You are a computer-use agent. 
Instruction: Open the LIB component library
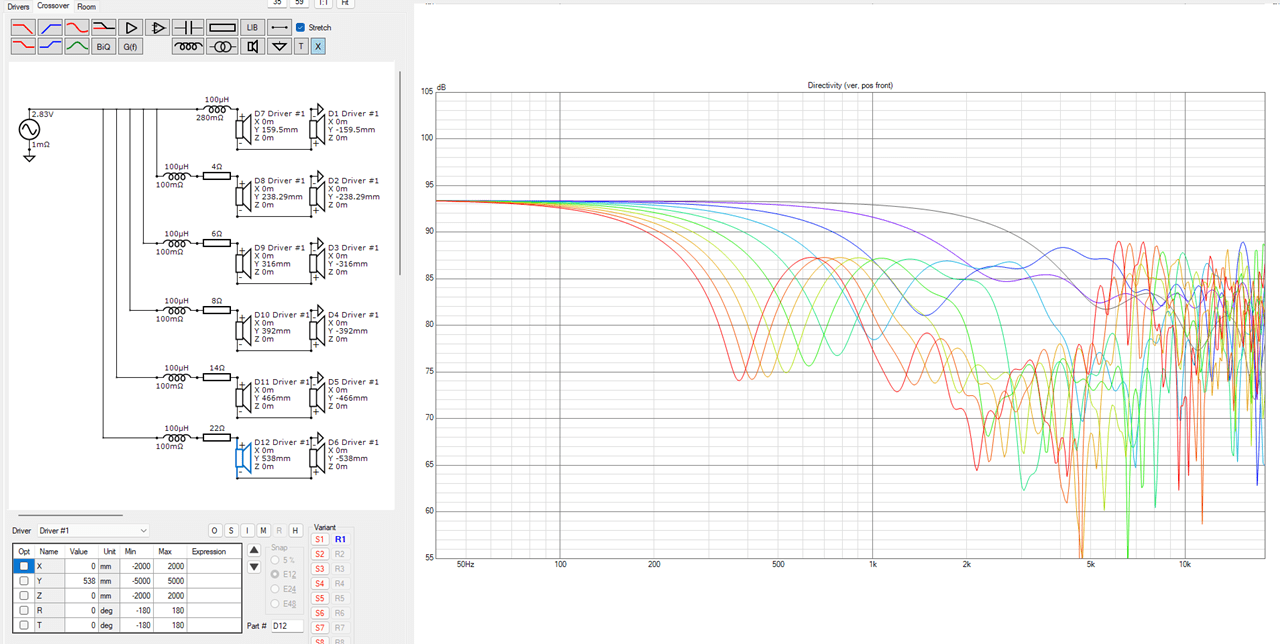253,28
